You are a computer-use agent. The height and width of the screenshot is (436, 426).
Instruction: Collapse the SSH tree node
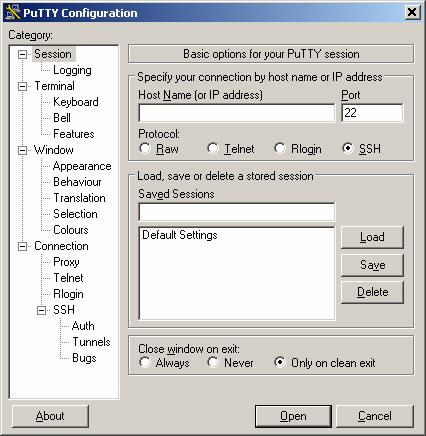tap(41, 310)
